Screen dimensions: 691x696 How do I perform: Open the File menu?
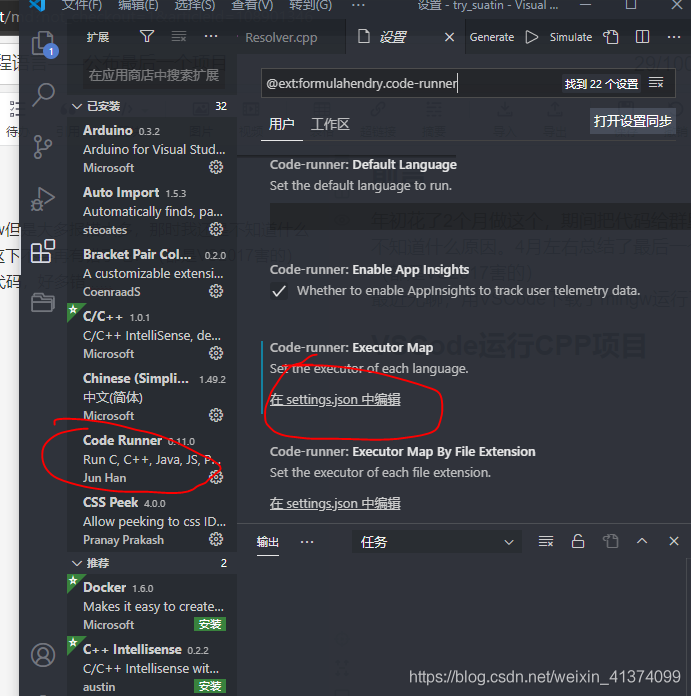[x=82, y=5]
